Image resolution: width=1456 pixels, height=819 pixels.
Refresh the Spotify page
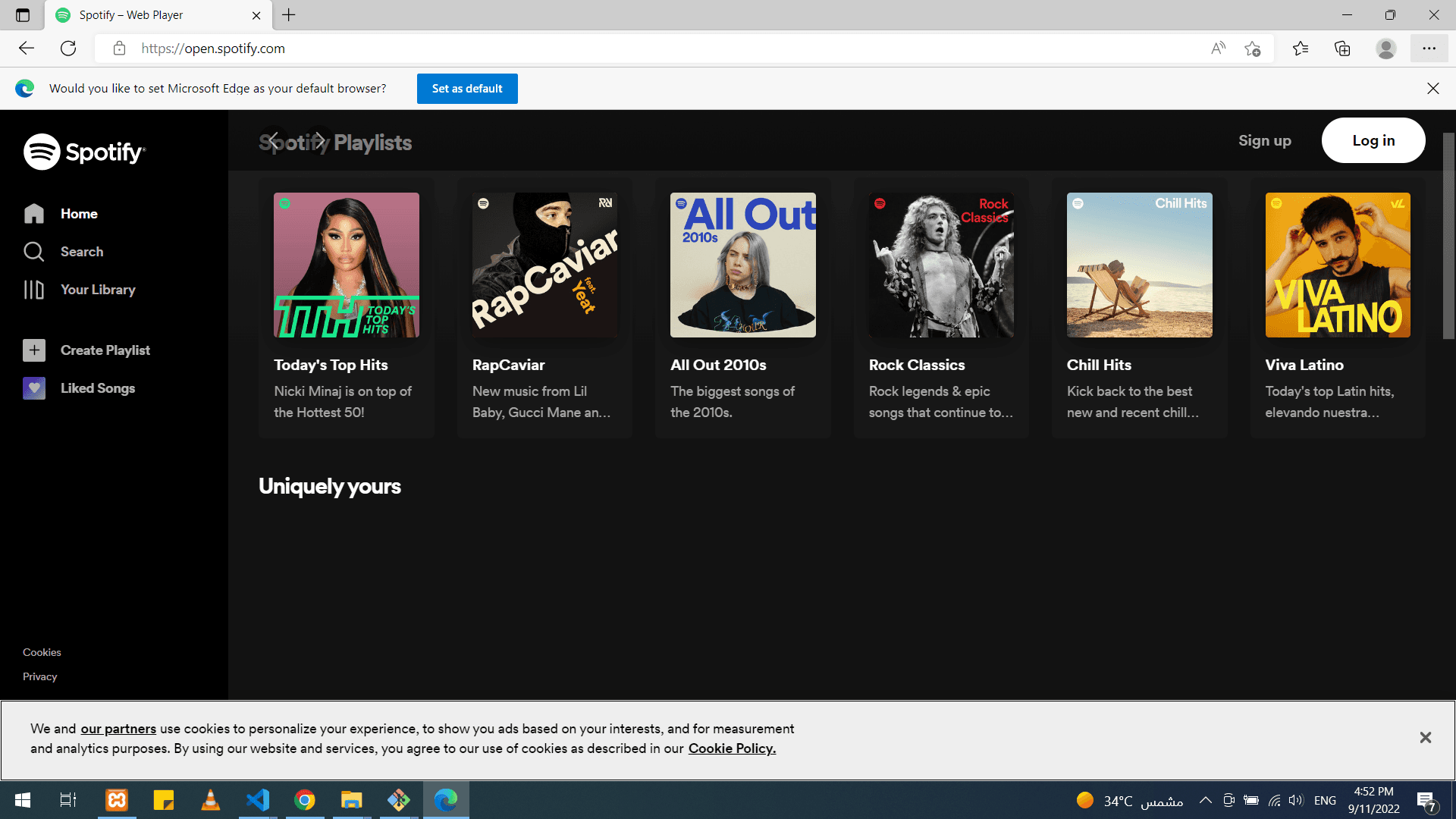pos(68,49)
